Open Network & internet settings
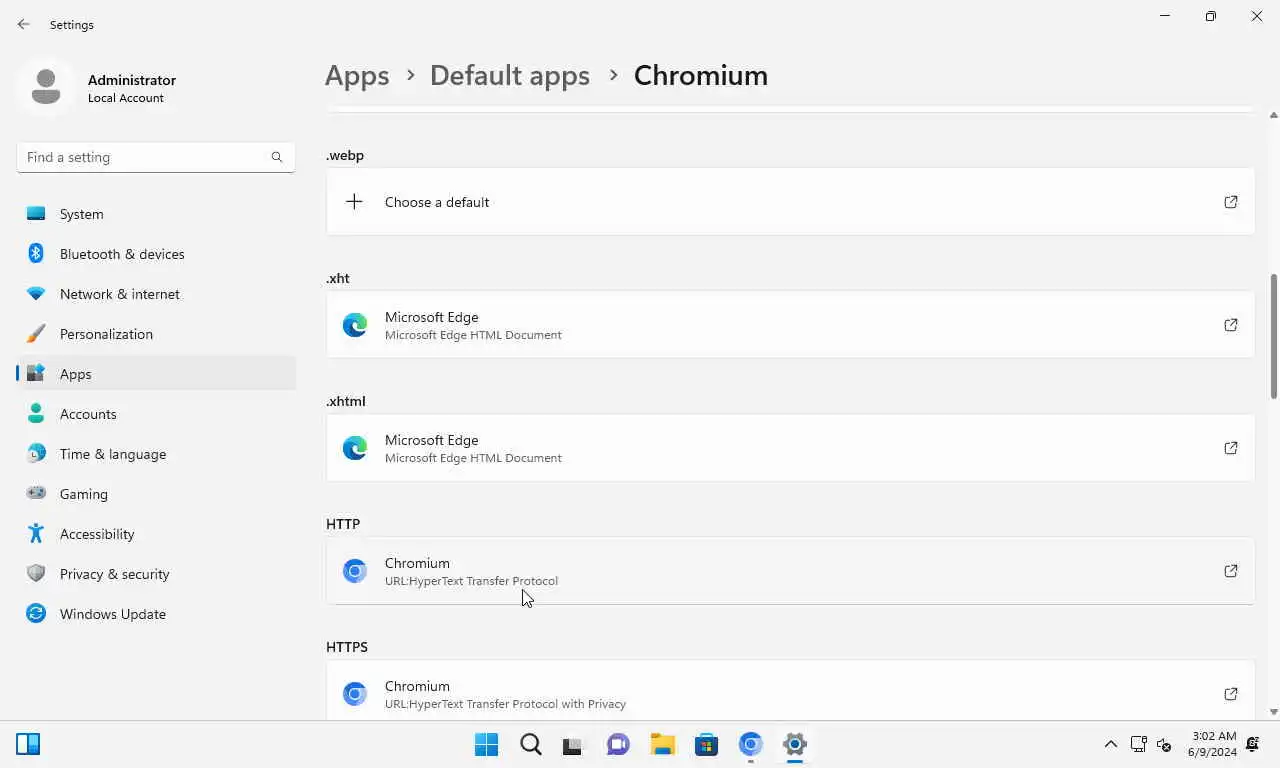Image resolution: width=1280 pixels, height=768 pixels. [x=156, y=294]
